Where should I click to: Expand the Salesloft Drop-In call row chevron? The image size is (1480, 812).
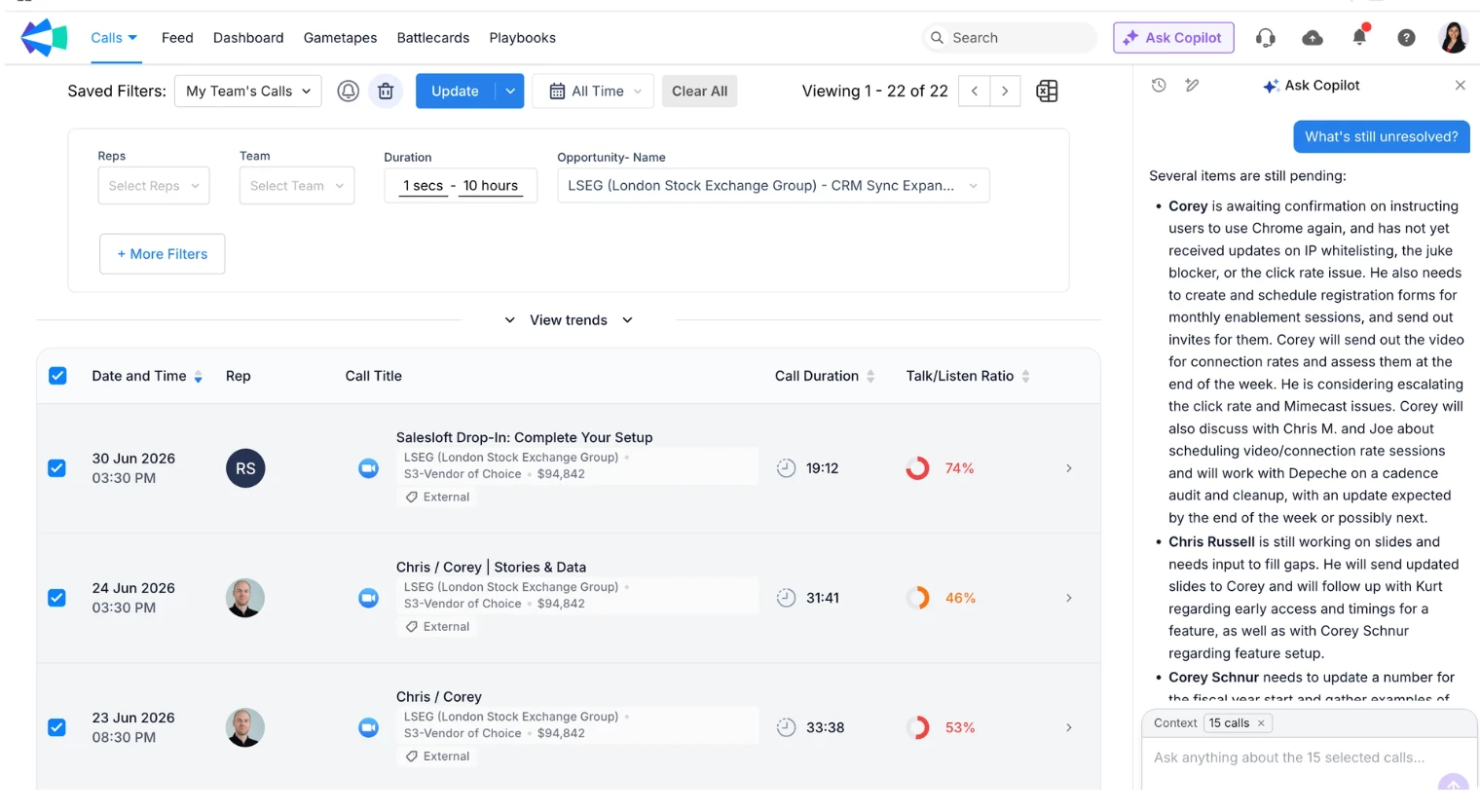click(1069, 468)
